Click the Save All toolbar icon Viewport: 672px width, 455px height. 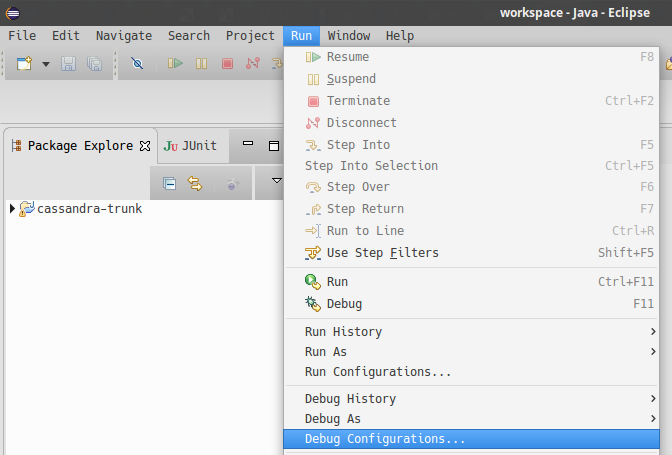tap(94, 64)
